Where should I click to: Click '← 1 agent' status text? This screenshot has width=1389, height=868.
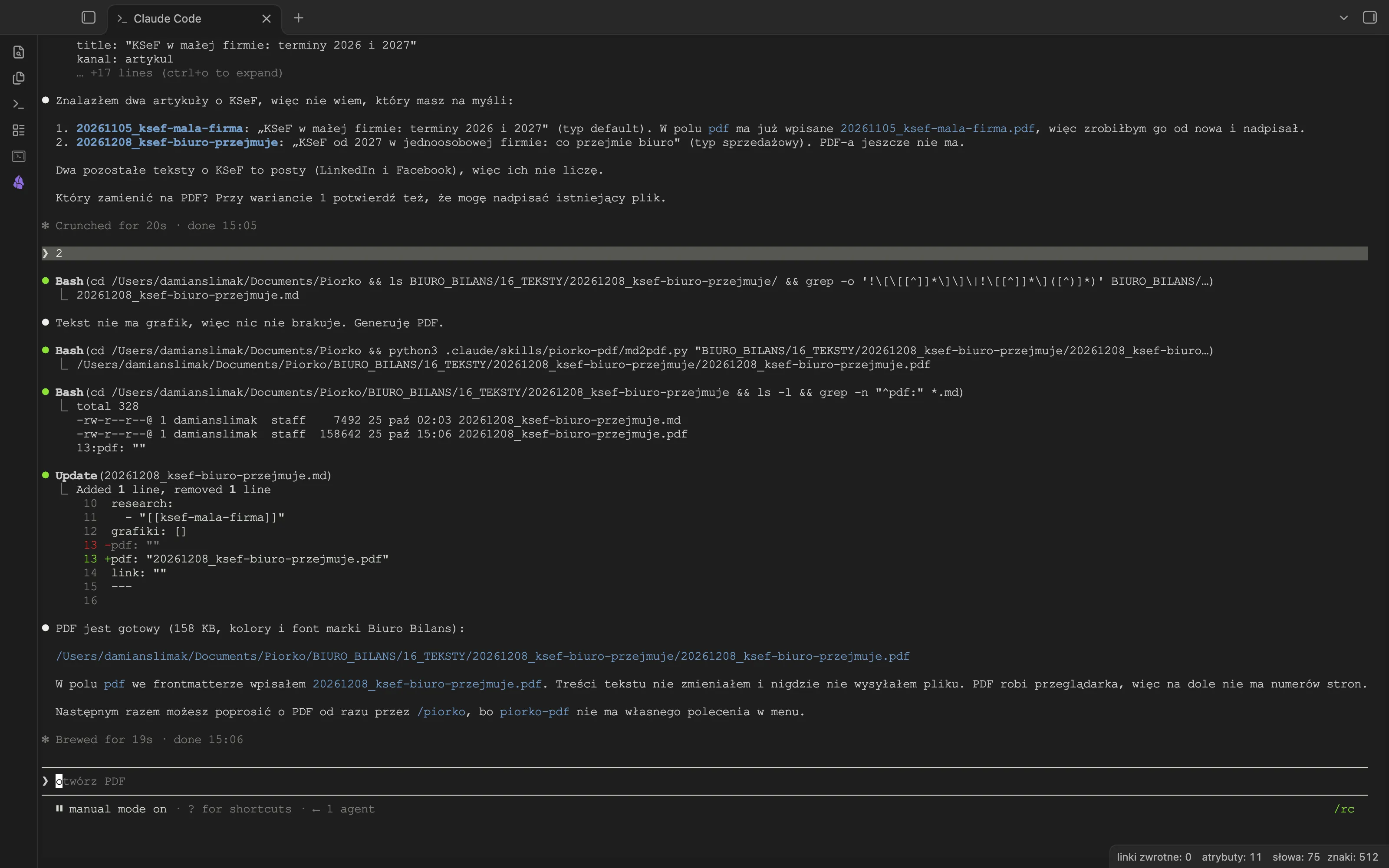coord(343,809)
